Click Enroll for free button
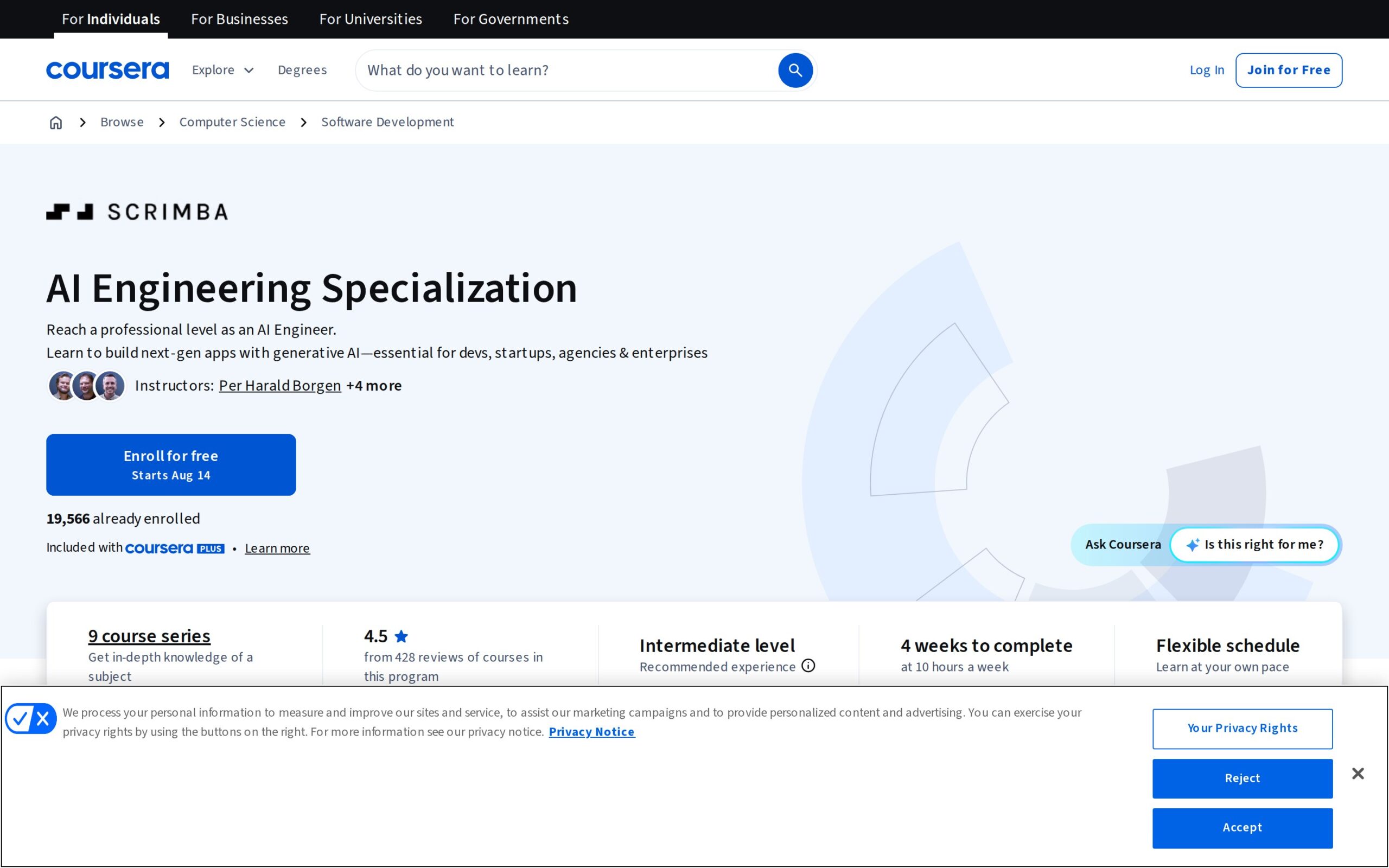The height and width of the screenshot is (868, 1389). pos(171,464)
